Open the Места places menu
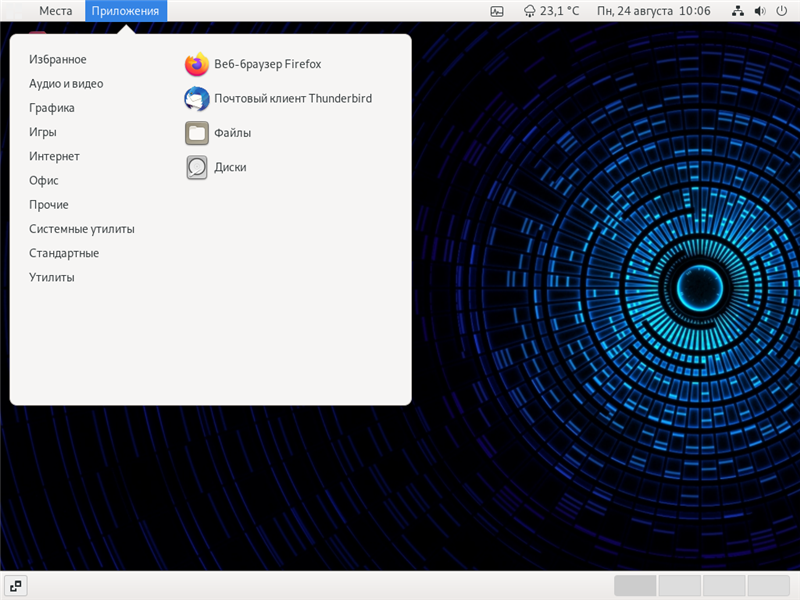 tap(55, 11)
